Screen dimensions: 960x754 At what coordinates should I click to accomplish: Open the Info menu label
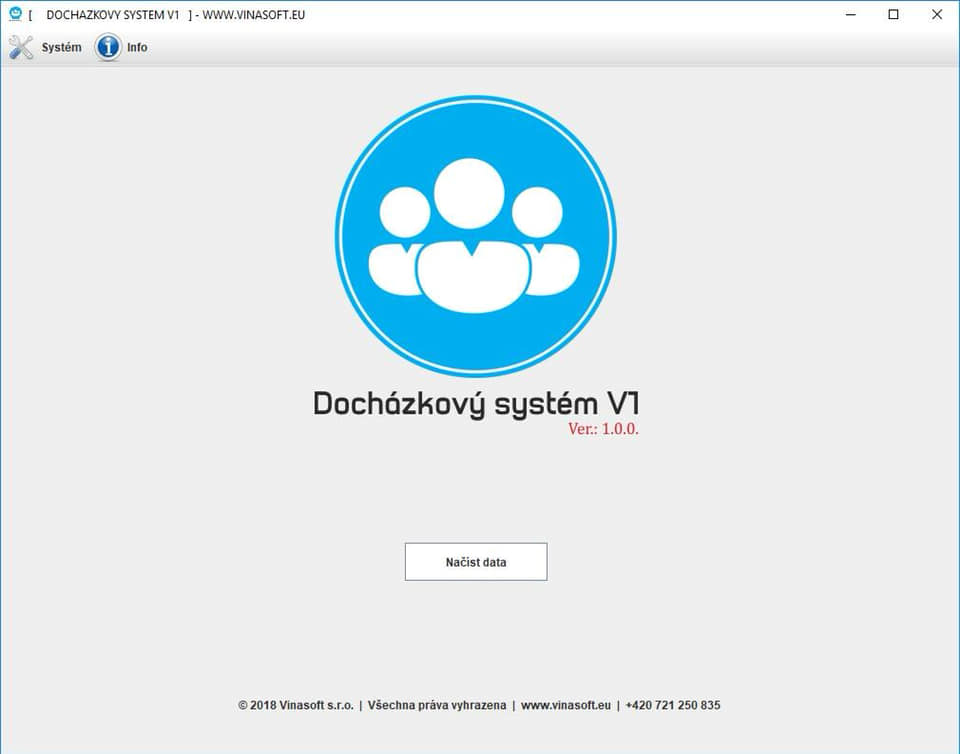137,47
